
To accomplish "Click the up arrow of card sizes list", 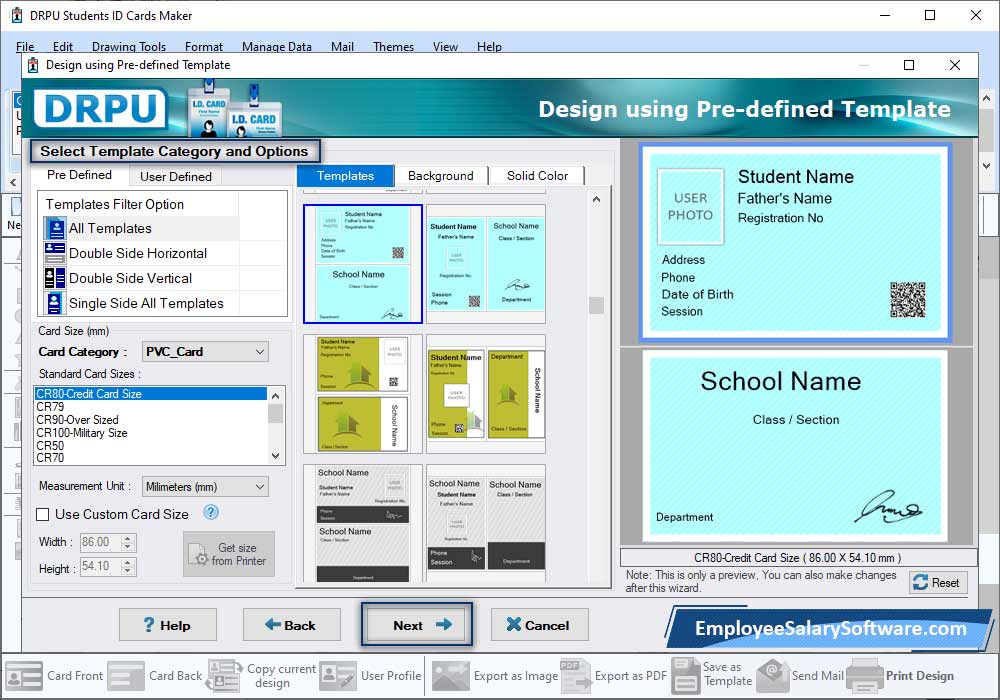I will click(276, 396).
